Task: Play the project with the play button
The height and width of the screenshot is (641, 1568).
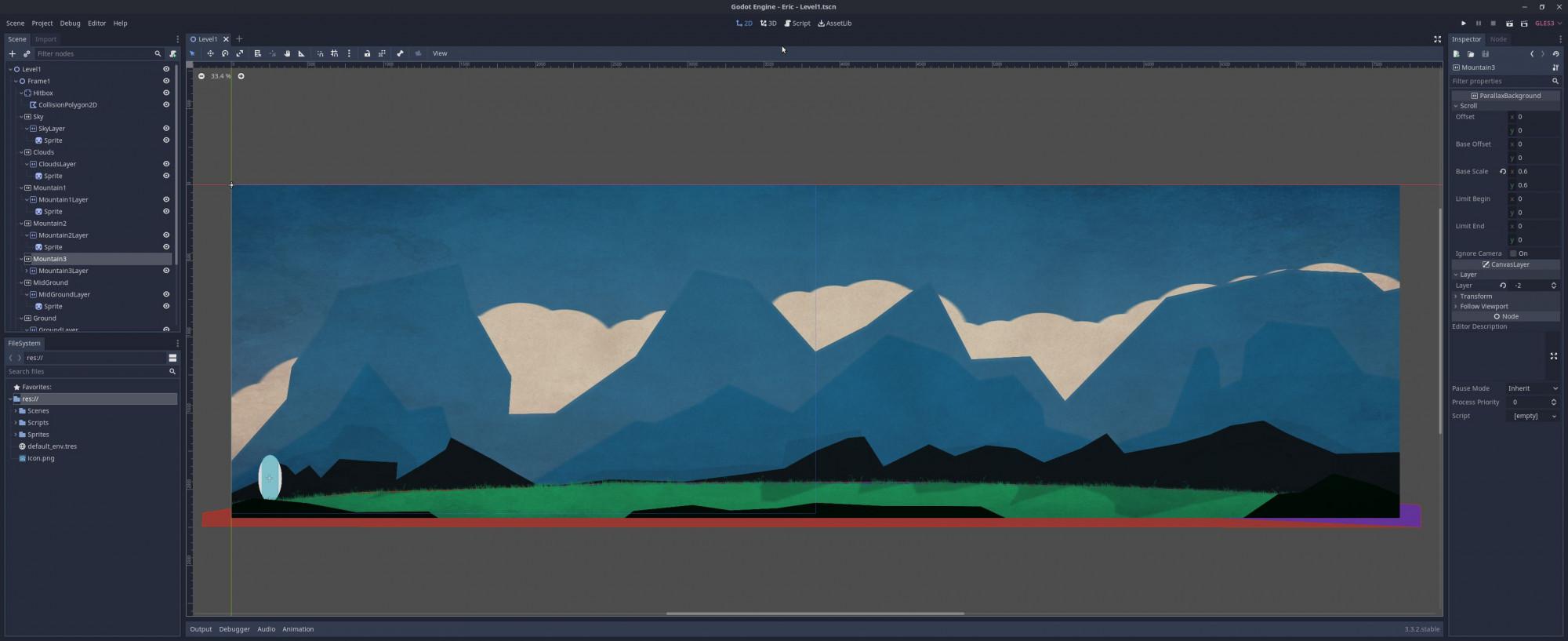Action: [x=1463, y=24]
